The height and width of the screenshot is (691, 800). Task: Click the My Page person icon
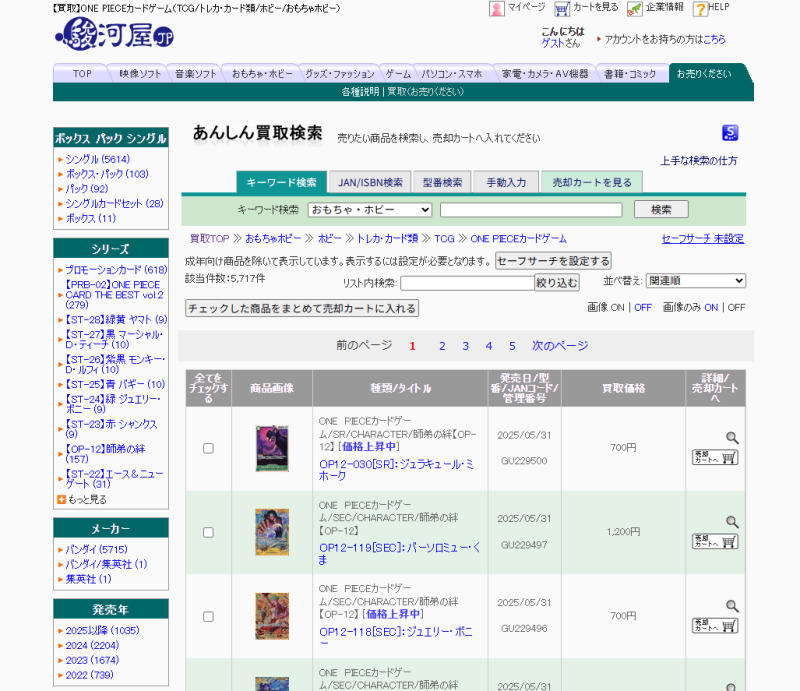coord(496,9)
